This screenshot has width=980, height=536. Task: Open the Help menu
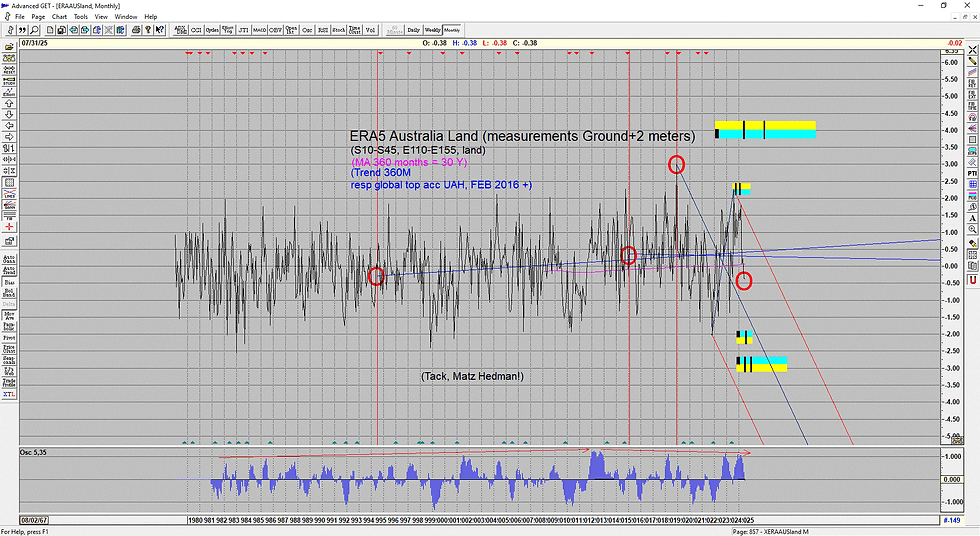point(151,17)
